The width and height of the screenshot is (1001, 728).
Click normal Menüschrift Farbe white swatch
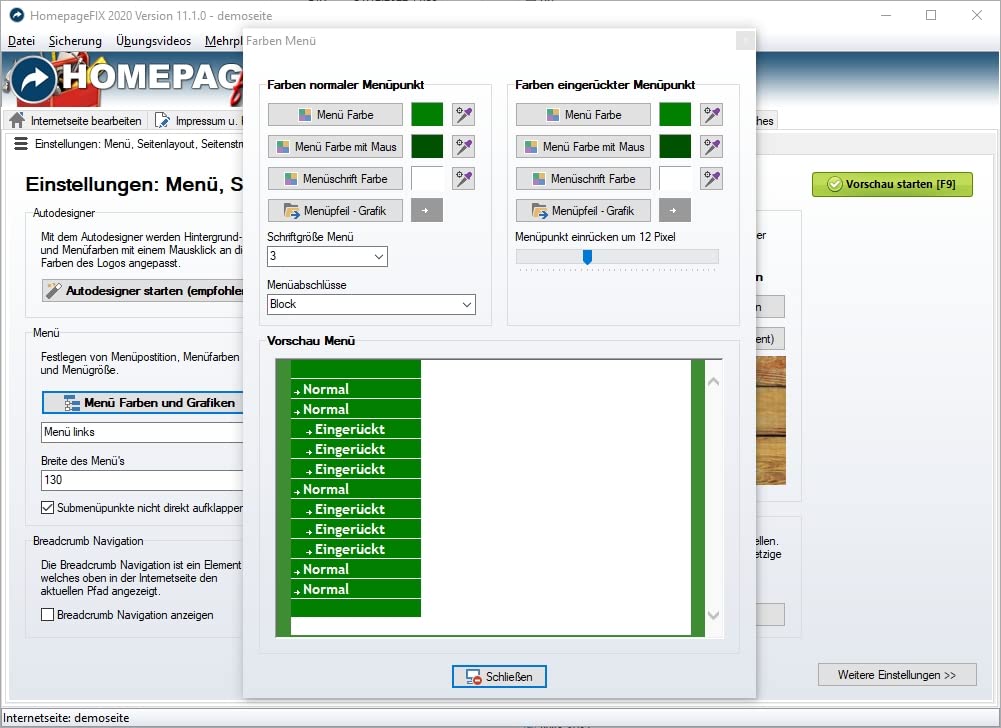point(426,179)
